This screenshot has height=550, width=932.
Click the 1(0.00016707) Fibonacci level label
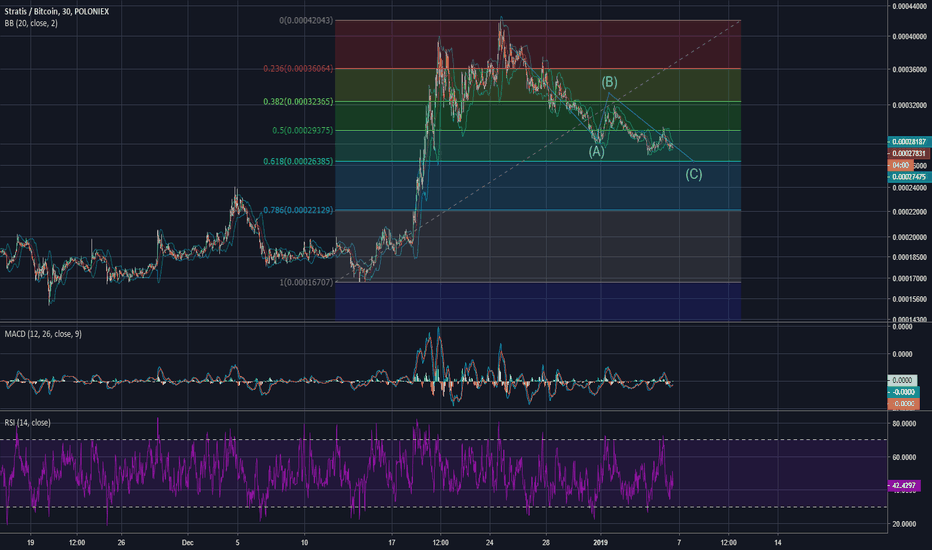(x=306, y=282)
